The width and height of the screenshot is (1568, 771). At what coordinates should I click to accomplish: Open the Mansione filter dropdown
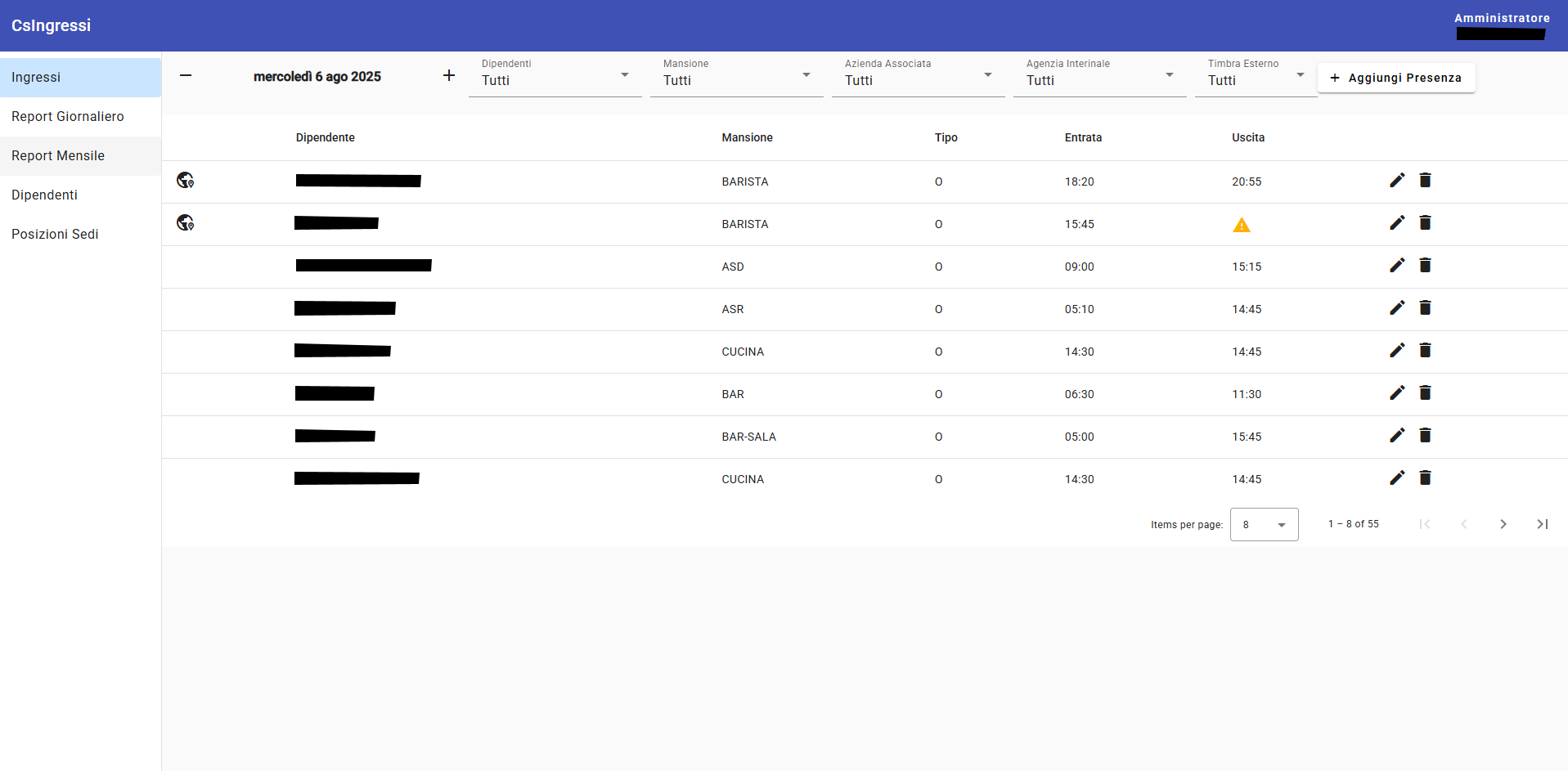[737, 75]
